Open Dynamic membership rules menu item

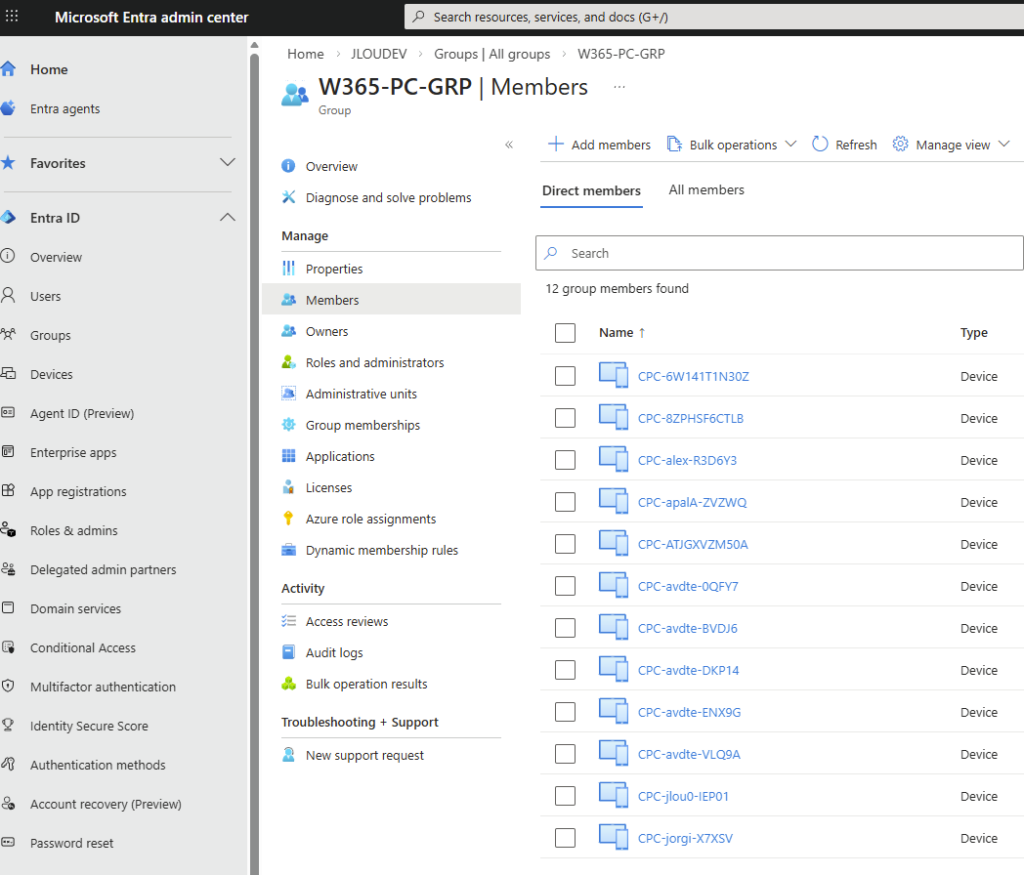(381, 550)
